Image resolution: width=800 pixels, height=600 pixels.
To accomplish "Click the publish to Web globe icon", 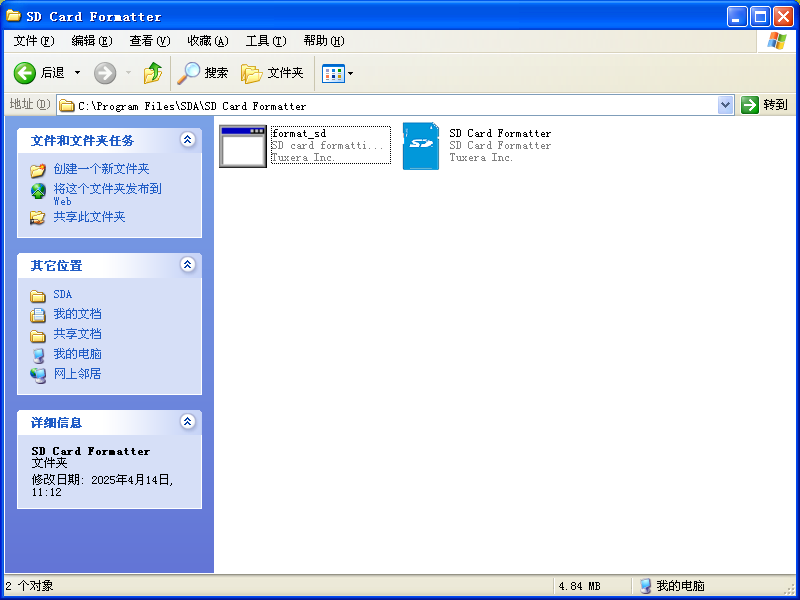I will click(x=38, y=191).
